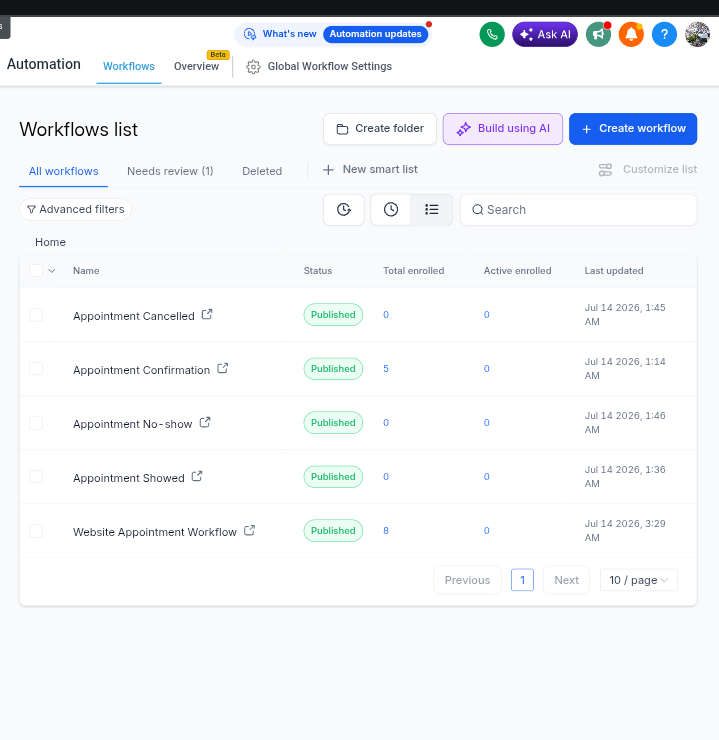Open the Overview beta tab
The image size is (719, 740).
coord(196,67)
